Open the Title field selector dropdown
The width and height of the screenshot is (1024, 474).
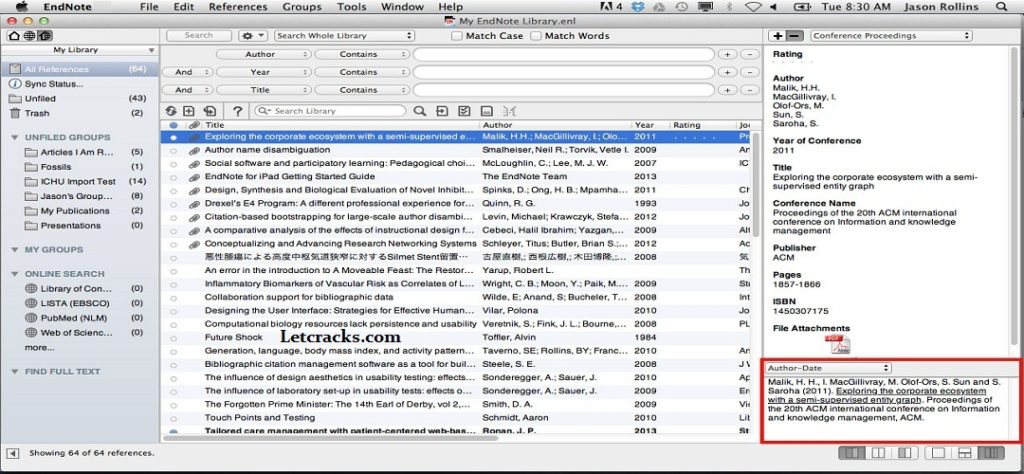[x=264, y=90]
